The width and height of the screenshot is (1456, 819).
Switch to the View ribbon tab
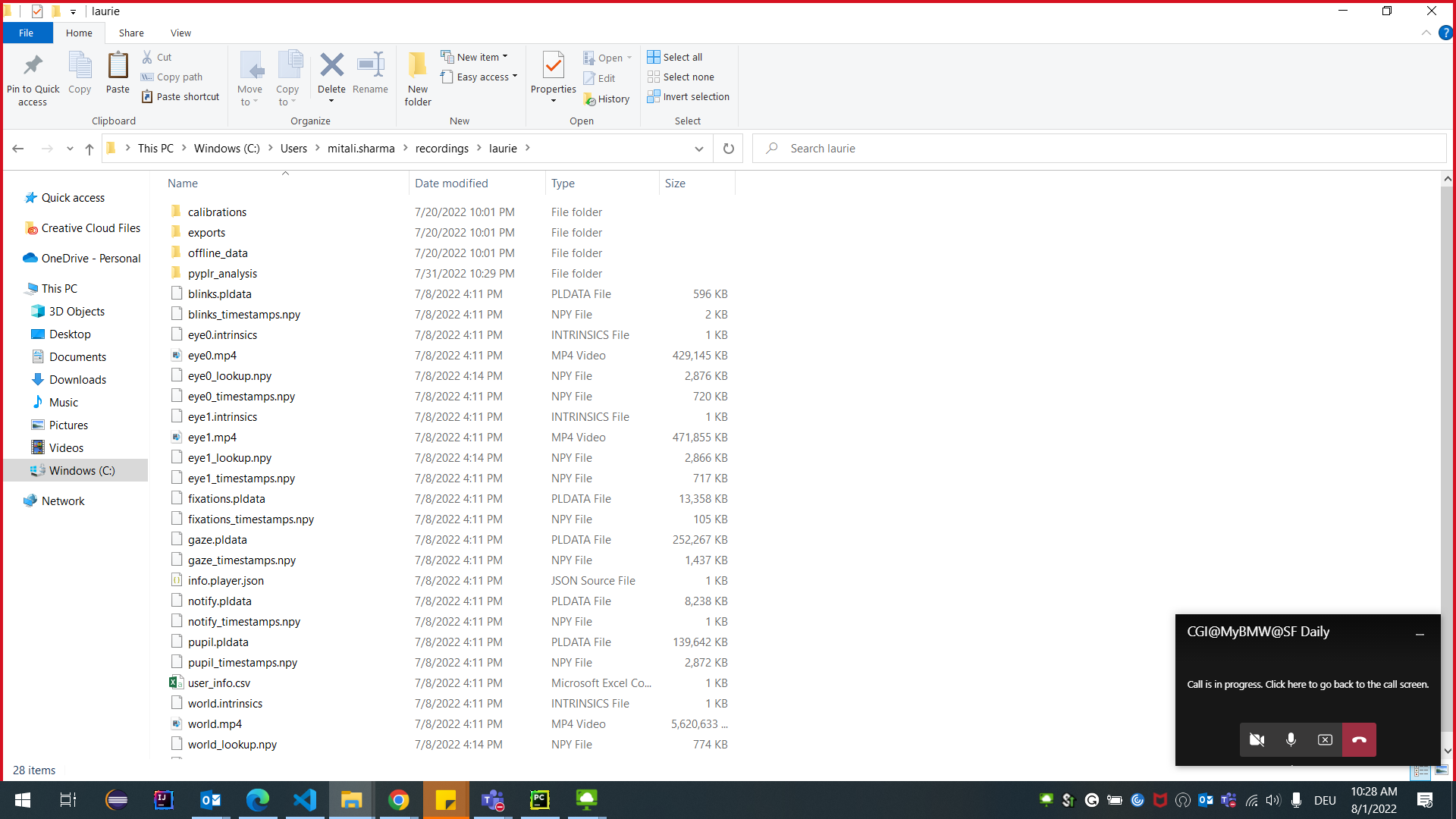coord(180,33)
